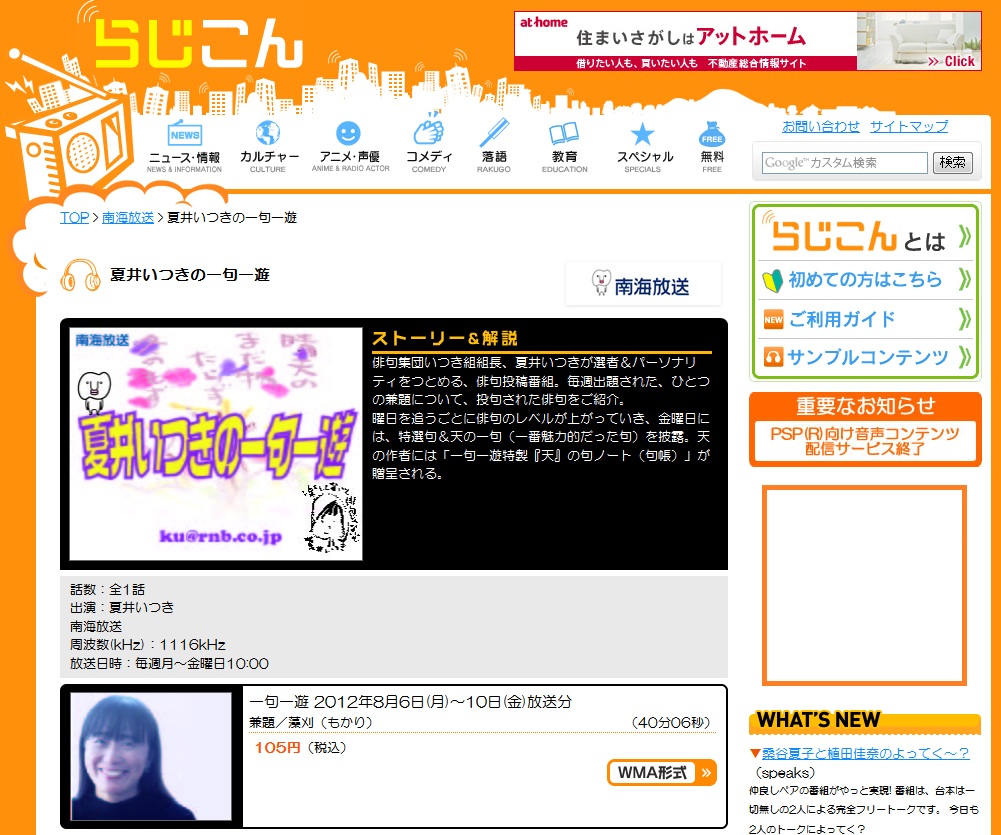Click the chevron beside サンプルコンテンツ
The width and height of the screenshot is (1001, 835).
[x=965, y=357]
